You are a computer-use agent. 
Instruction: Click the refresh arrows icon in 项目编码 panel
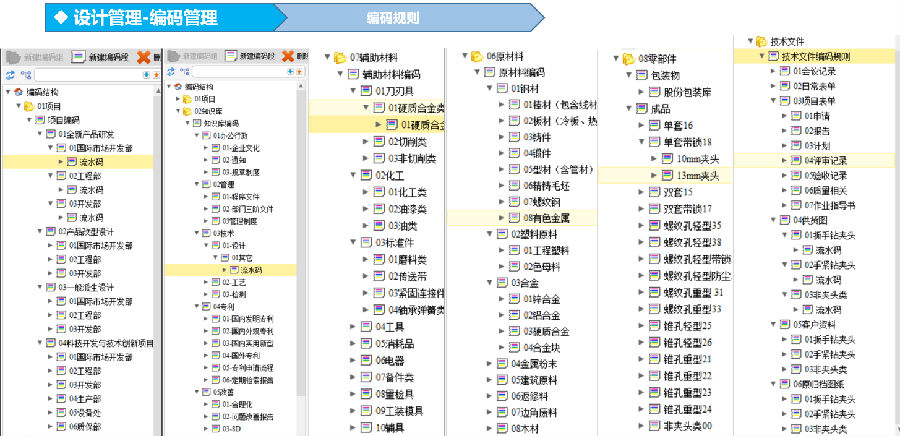point(10,75)
